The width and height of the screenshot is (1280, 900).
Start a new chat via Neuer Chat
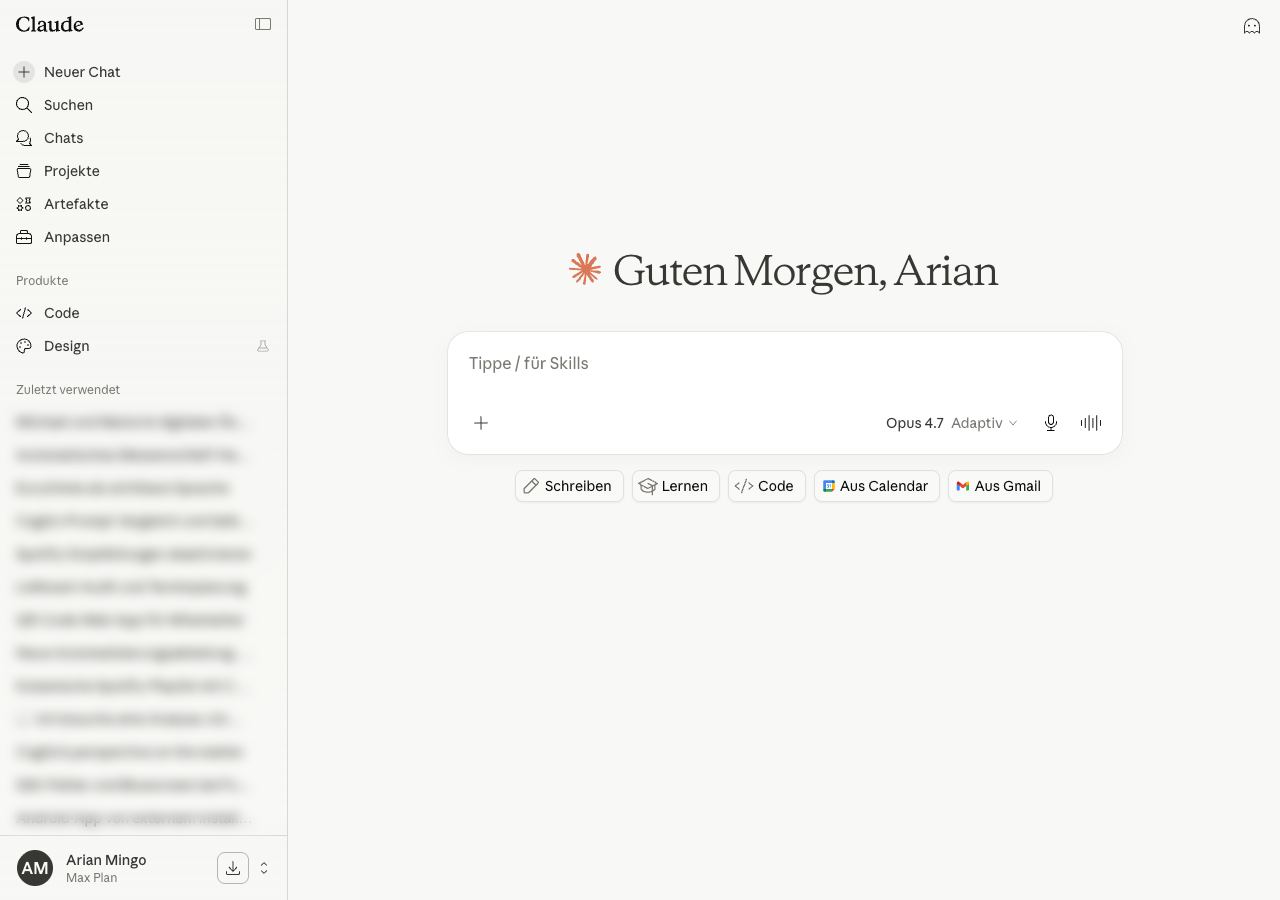click(143, 72)
